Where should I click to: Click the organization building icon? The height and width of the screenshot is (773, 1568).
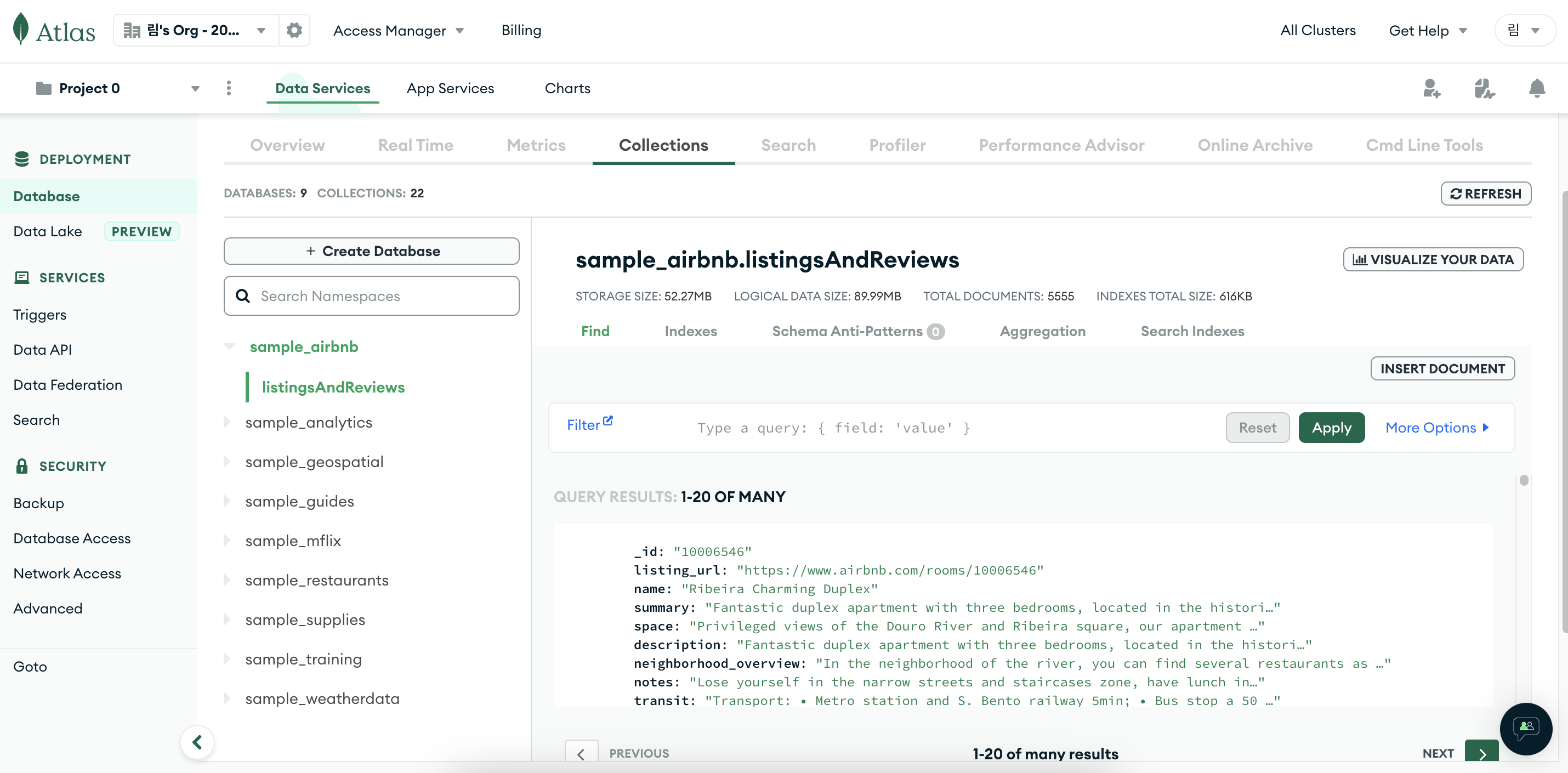click(132, 31)
